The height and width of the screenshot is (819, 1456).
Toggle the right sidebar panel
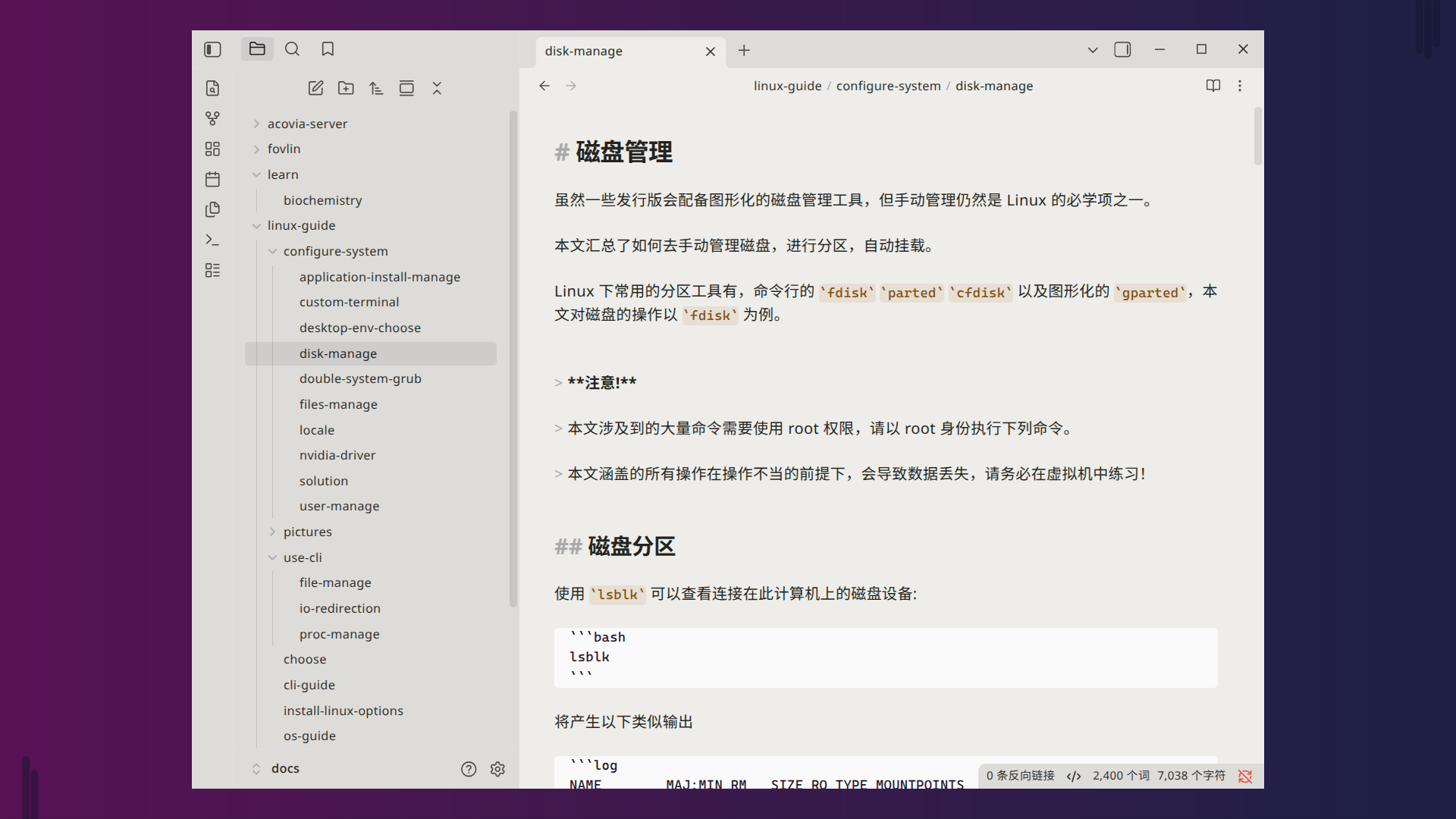point(1122,49)
